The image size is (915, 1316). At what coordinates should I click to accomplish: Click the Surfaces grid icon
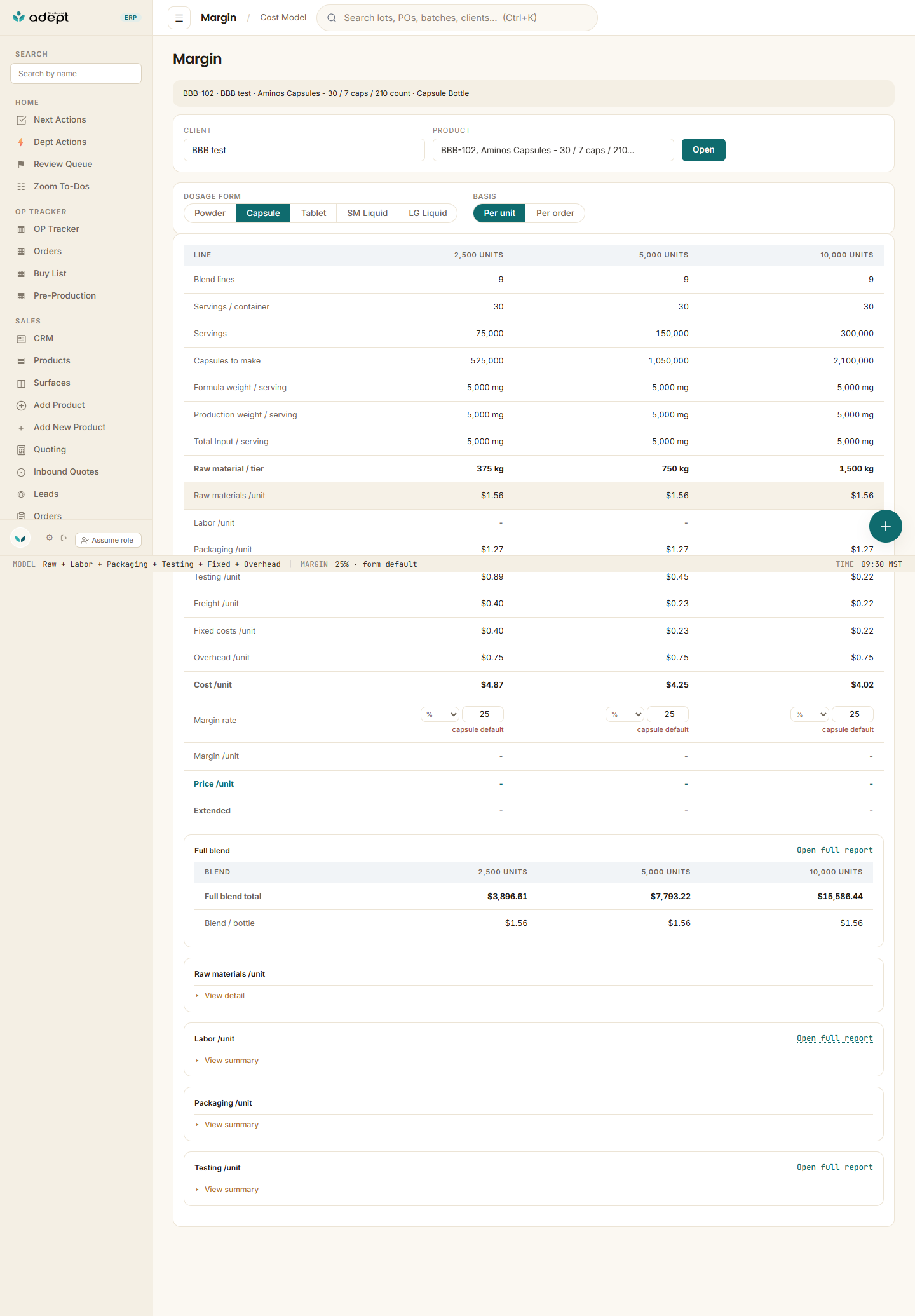coord(21,383)
